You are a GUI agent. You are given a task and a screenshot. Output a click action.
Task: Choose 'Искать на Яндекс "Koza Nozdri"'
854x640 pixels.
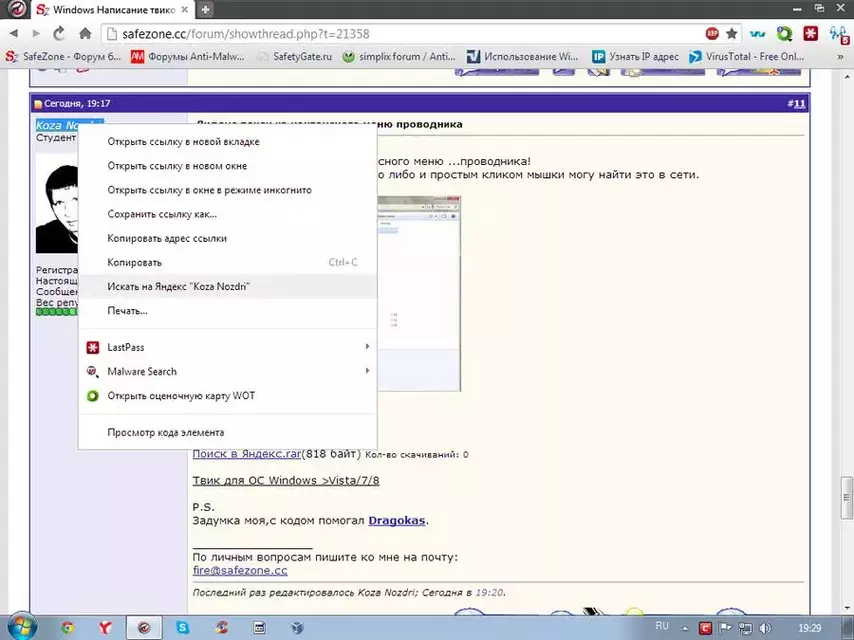(x=228, y=287)
